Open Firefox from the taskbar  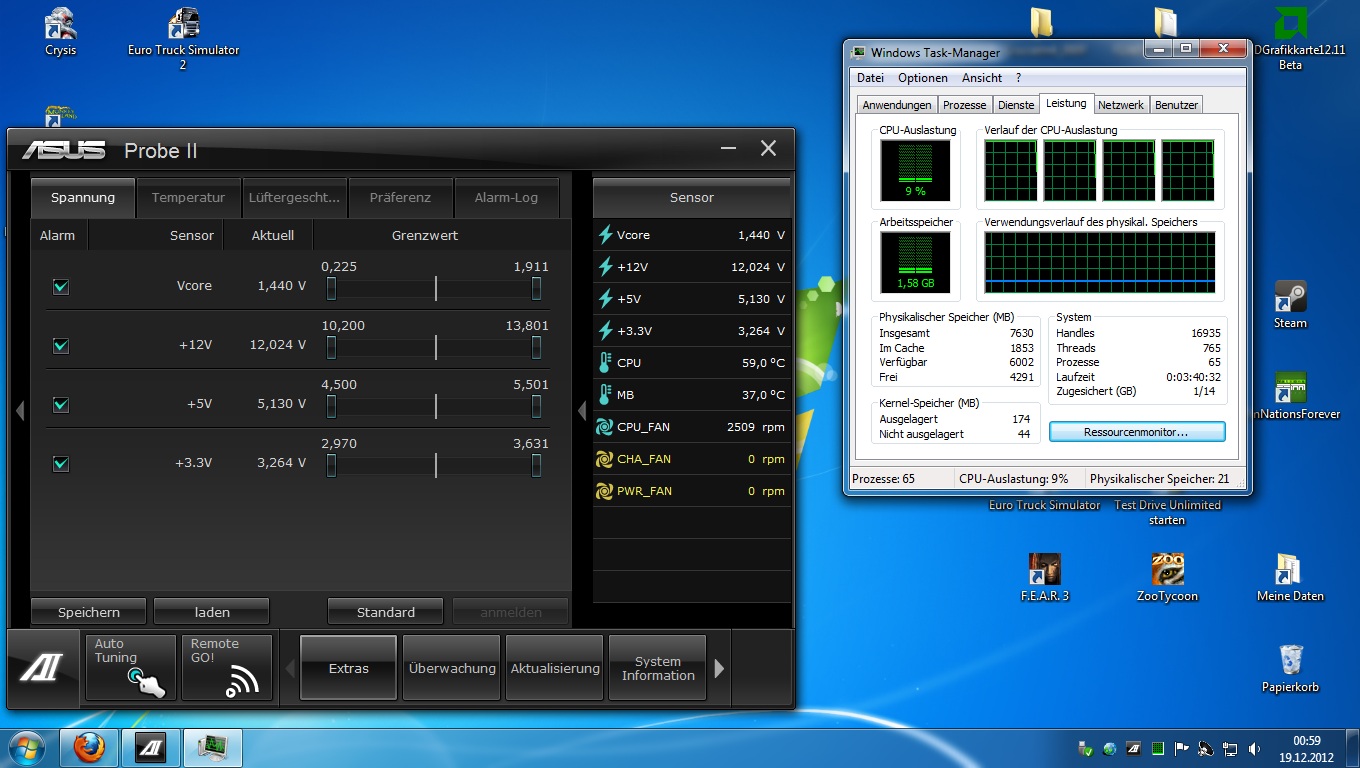pyautogui.click(x=89, y=747)
